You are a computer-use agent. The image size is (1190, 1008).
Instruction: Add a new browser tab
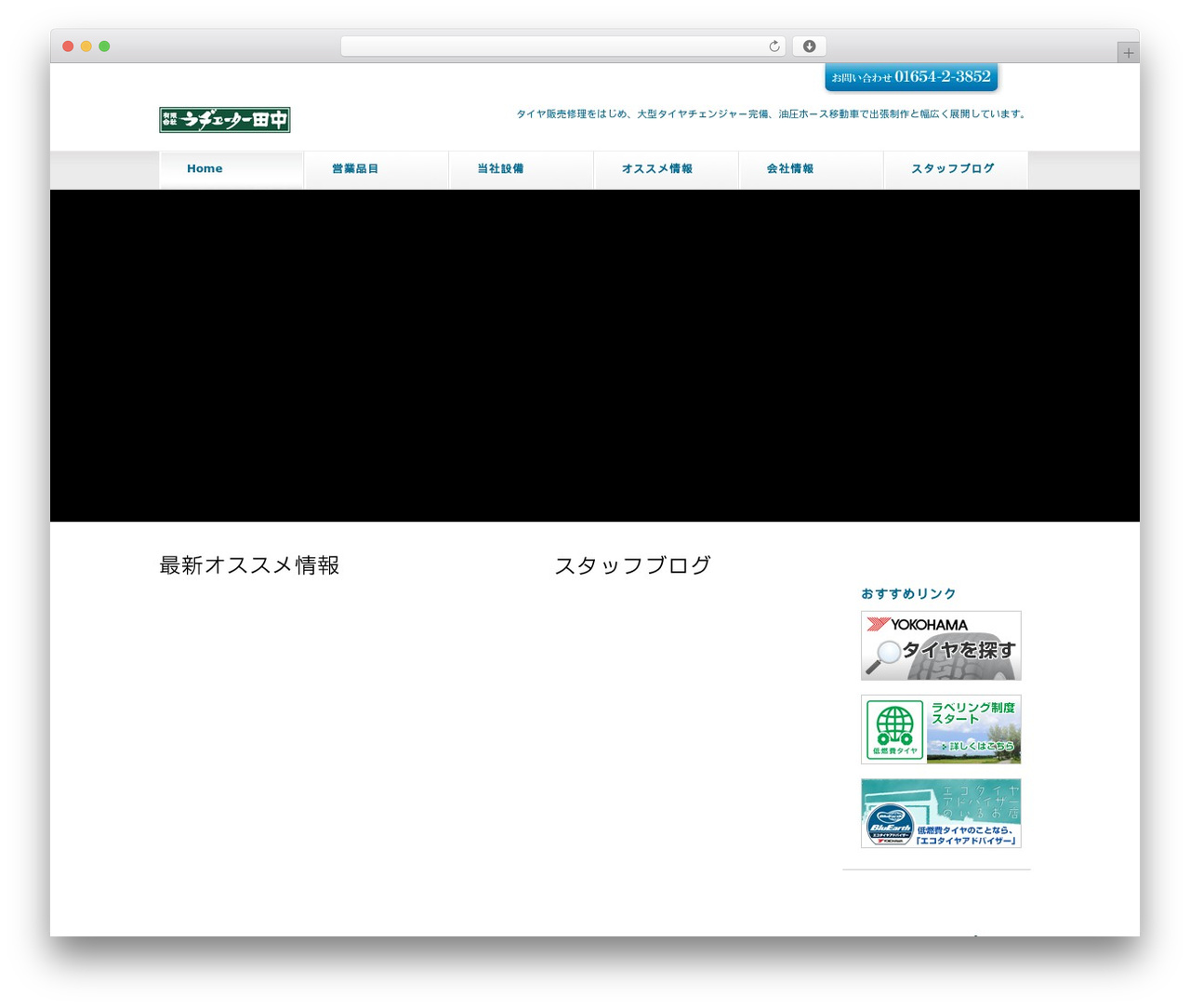(x=1128, y=53)
